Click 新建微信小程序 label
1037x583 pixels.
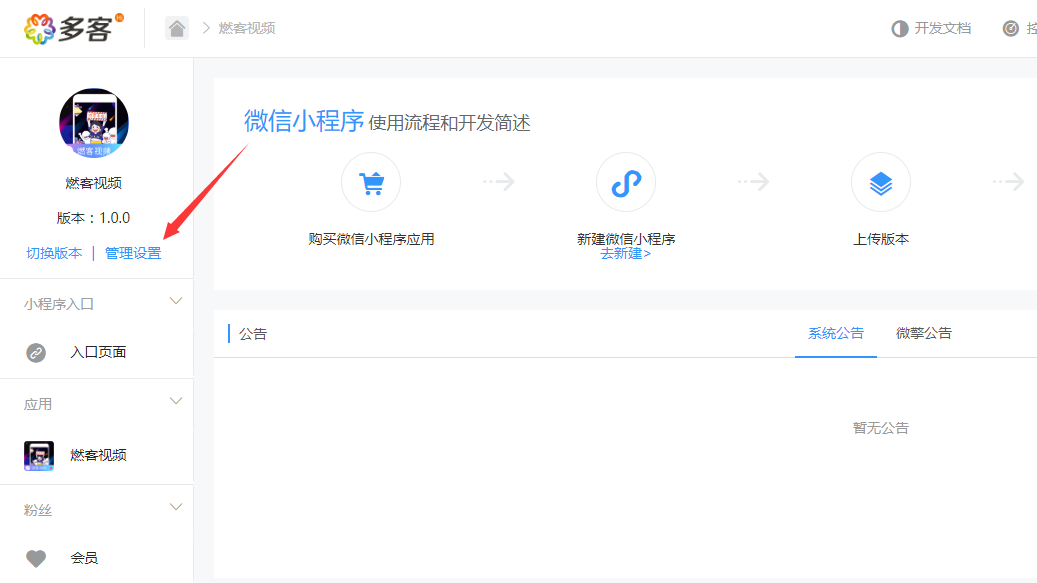point(626,239)
